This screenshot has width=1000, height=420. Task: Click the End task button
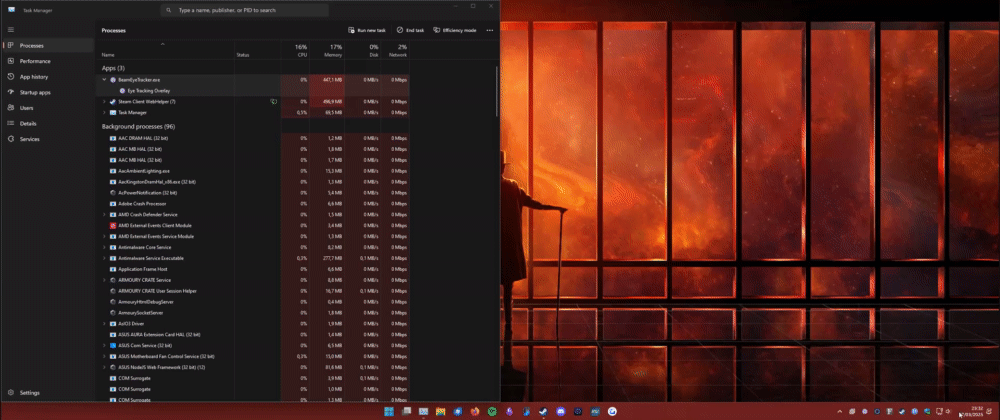pyautogui.click(x=410, y=30)
